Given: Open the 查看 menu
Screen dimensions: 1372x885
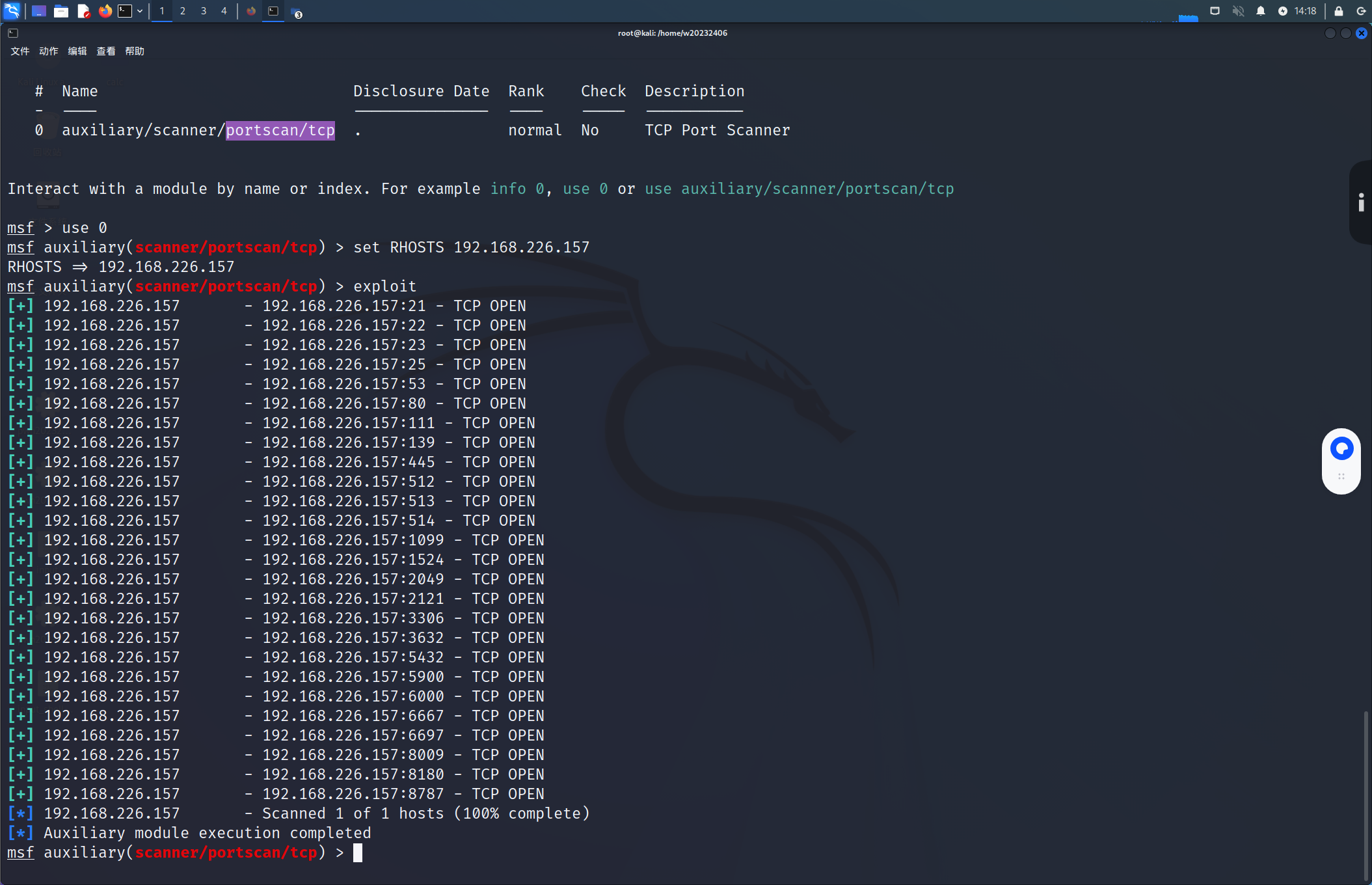Looking at the screenshot, I should tap(105, 51).
